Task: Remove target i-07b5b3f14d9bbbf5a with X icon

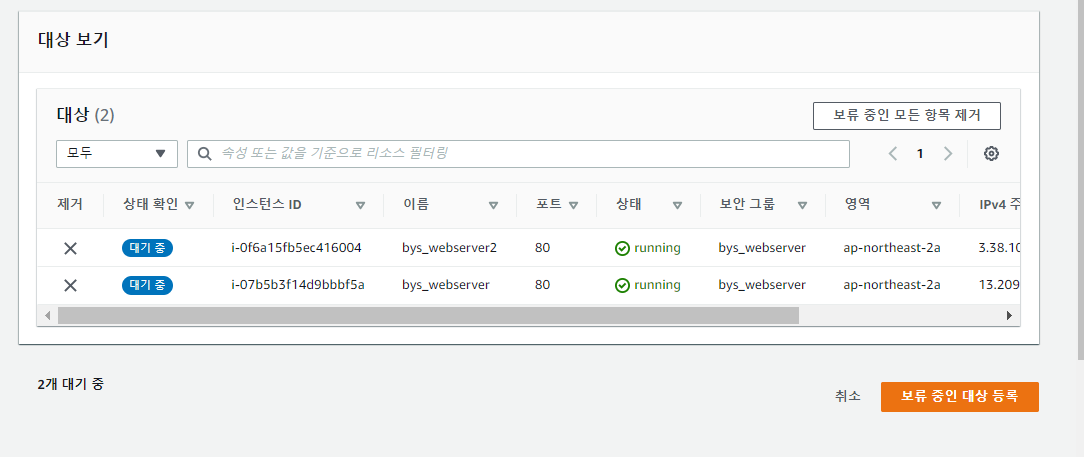Action: (70, 286)
